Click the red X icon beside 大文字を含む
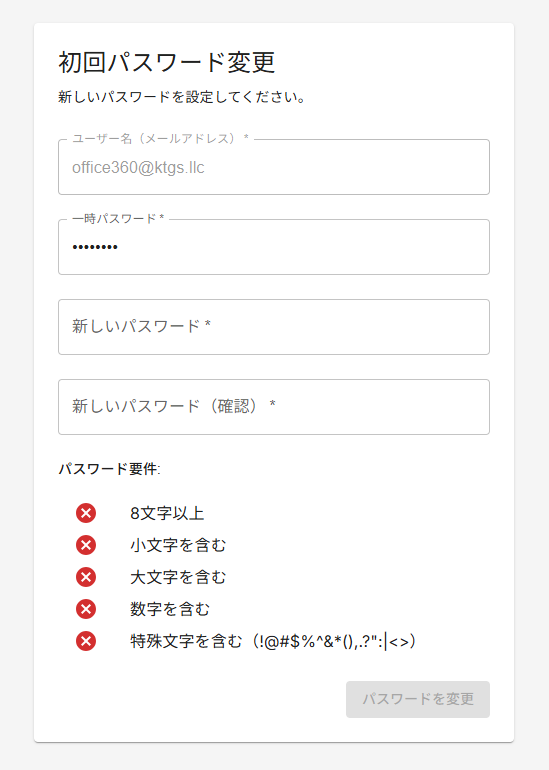Screen dimensions: 549x770 pos(86,577)
